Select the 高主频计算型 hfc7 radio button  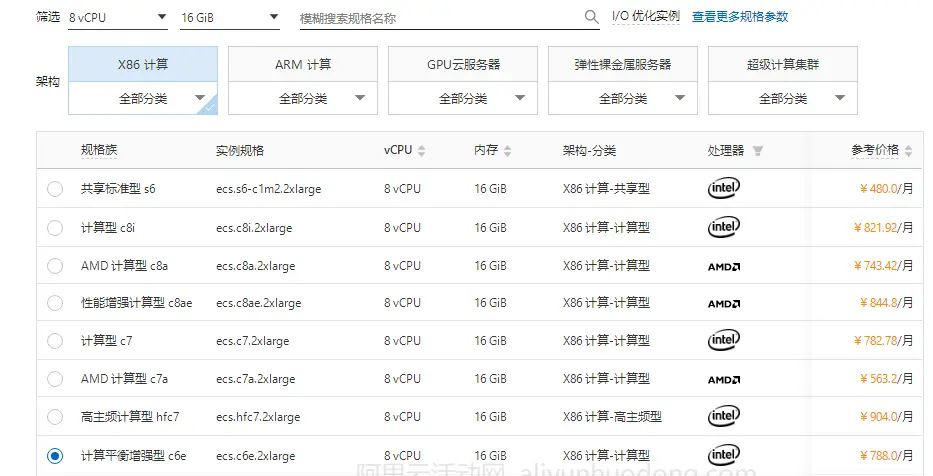(x=55, y=417)
